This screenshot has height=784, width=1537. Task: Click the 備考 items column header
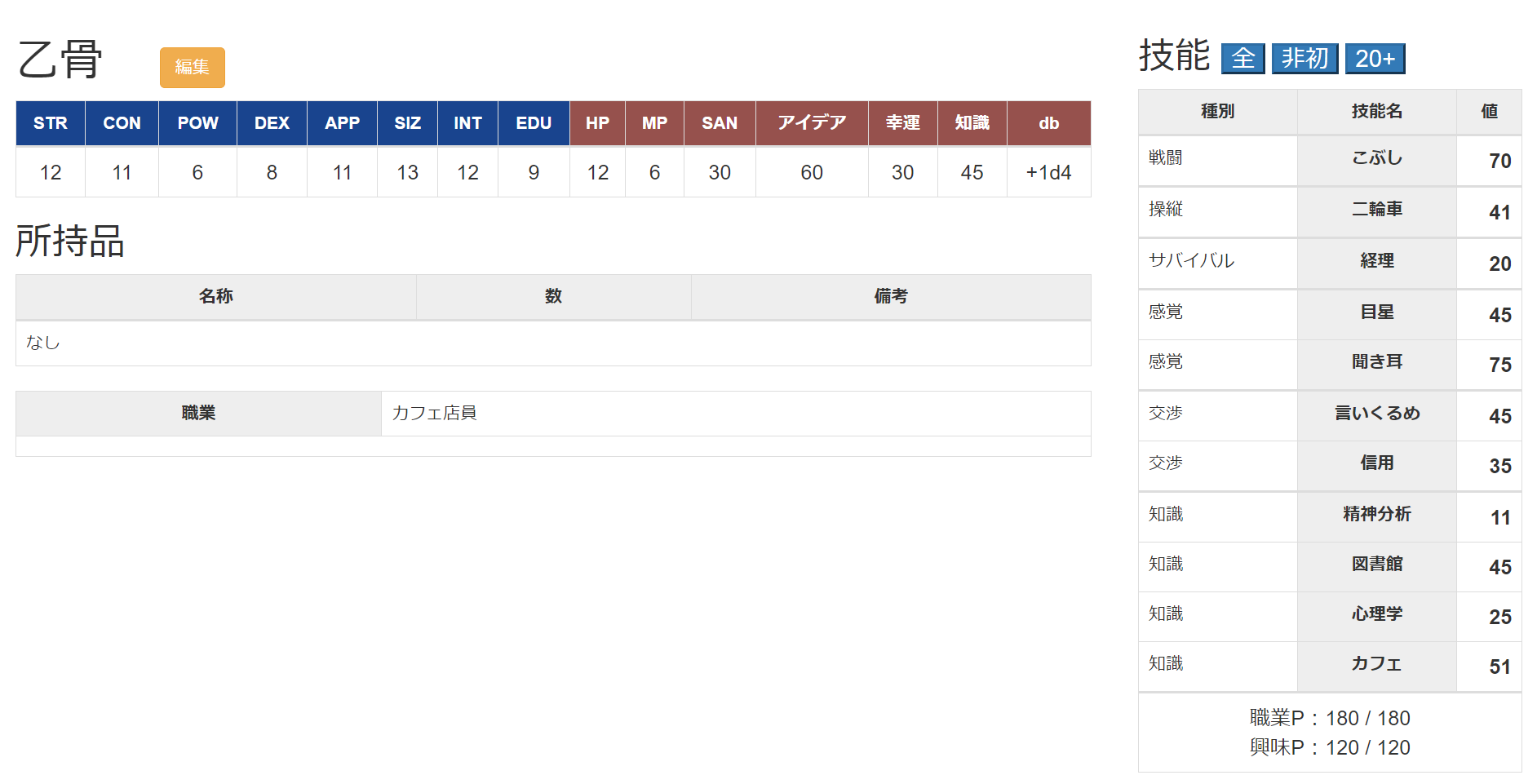point(890,296)
